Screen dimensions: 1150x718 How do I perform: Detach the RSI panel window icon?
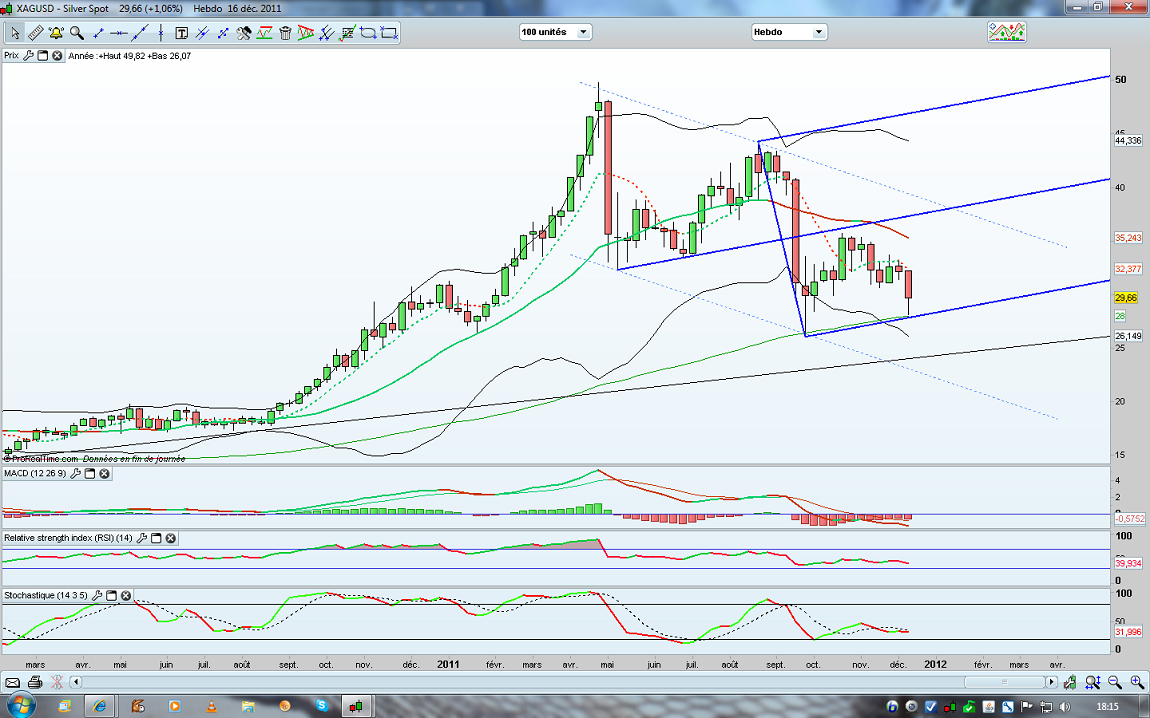coord(156,538)
